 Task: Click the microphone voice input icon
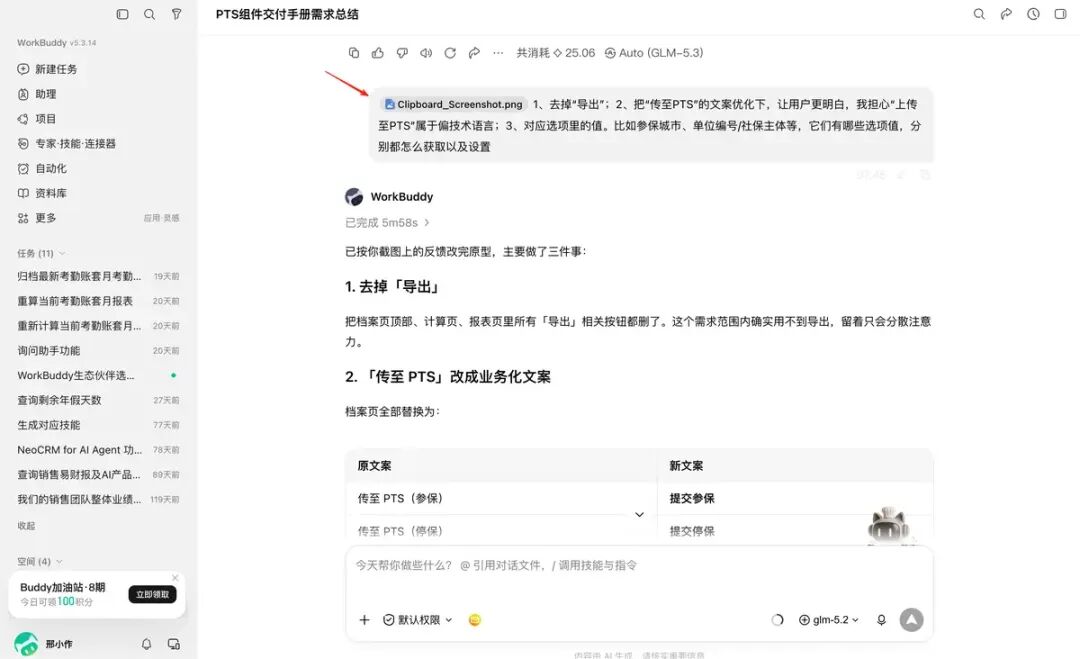881,620
